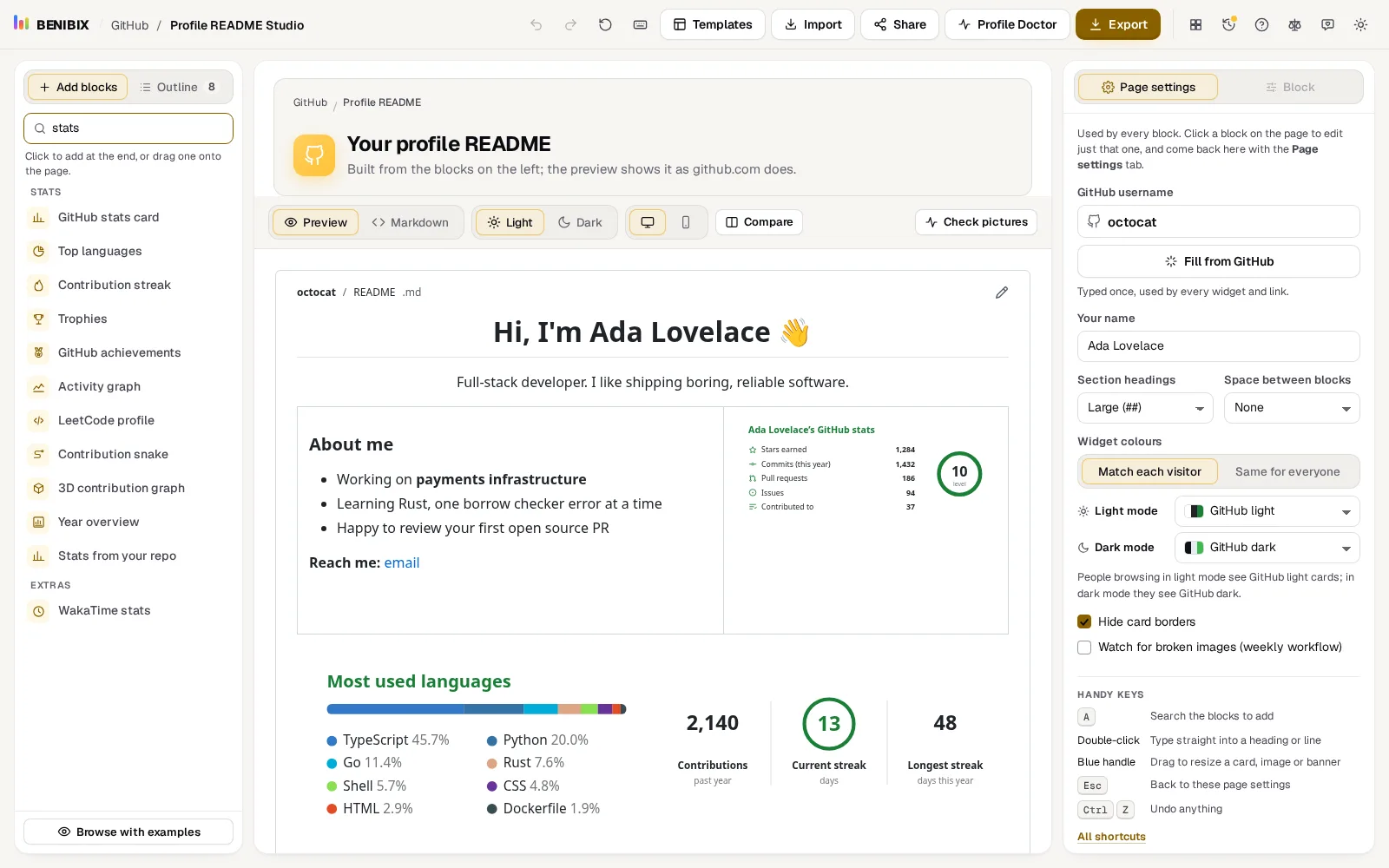The image size is (1389, 868).
Task: Click the email link in About me
Action: pos(402,562)
